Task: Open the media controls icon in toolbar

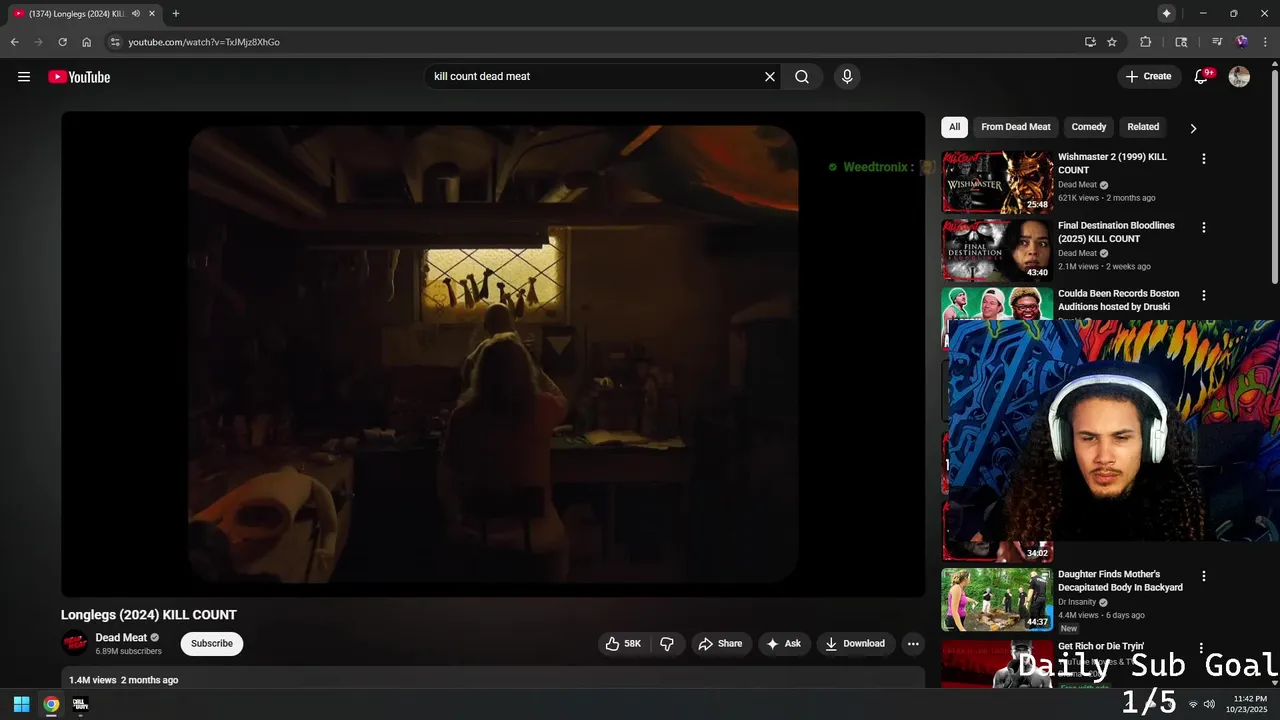Action: pos(1217,42)
